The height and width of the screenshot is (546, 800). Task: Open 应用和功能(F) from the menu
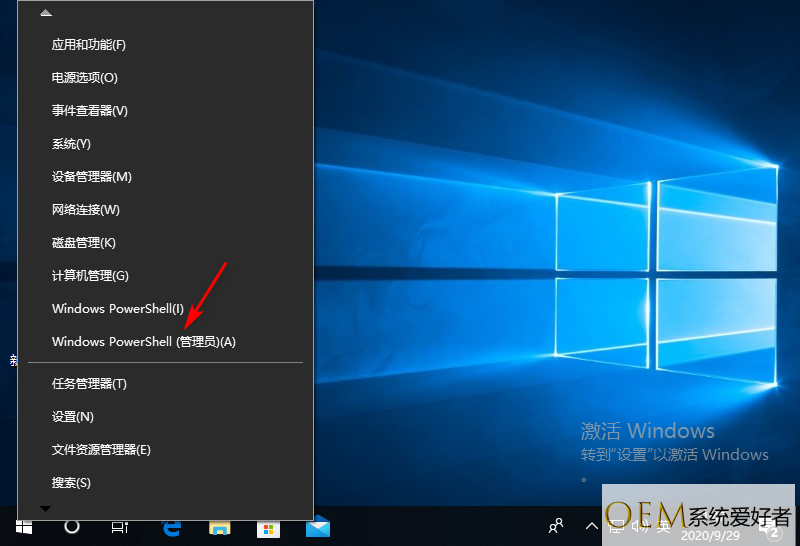89,45
